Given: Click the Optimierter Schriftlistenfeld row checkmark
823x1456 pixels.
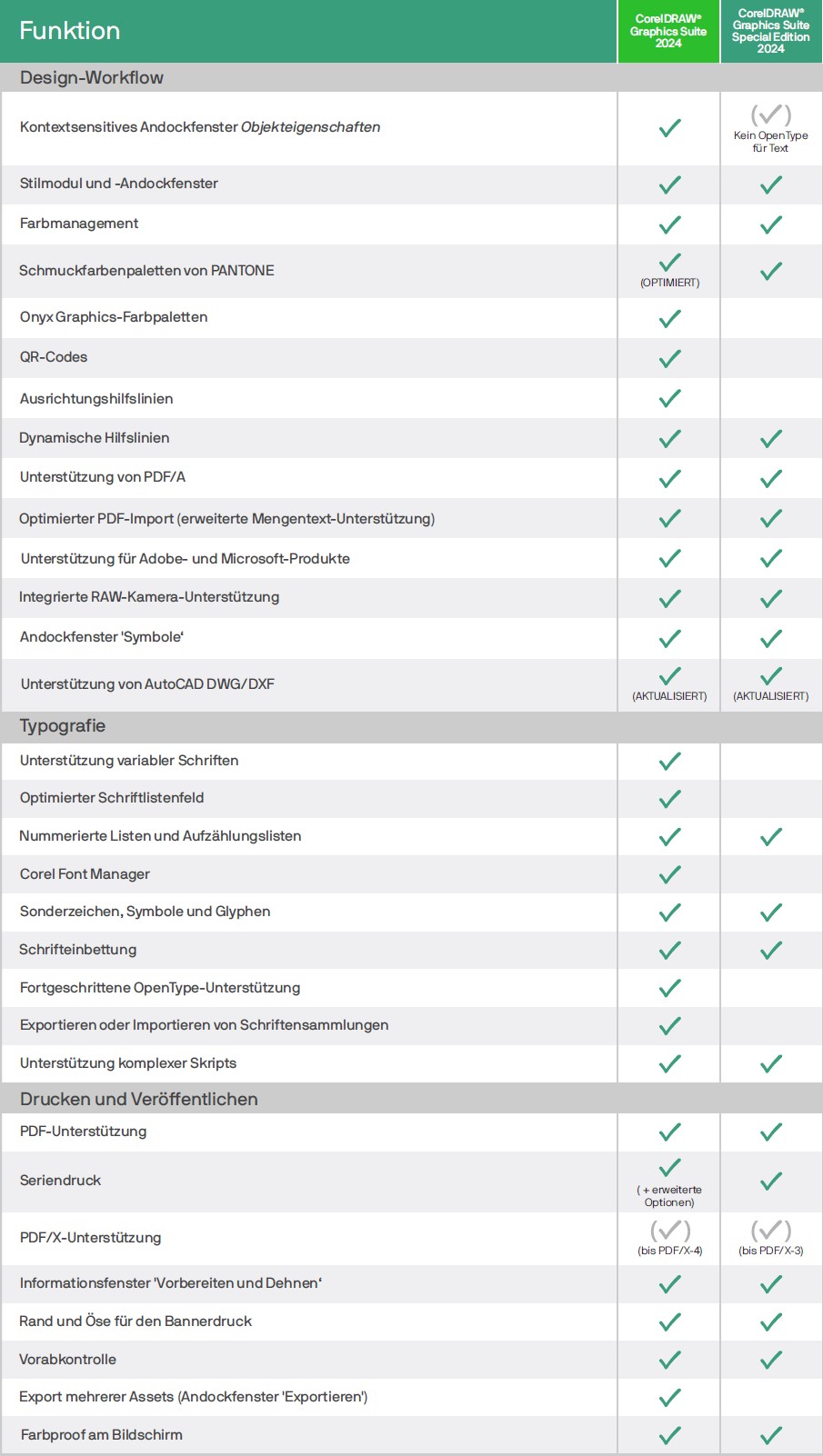Looking at the screenshot, I should coord(669,799).
